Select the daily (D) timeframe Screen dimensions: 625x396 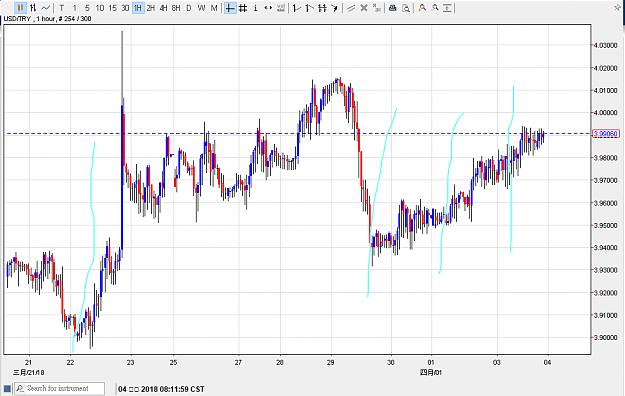[x=189, y=8]
